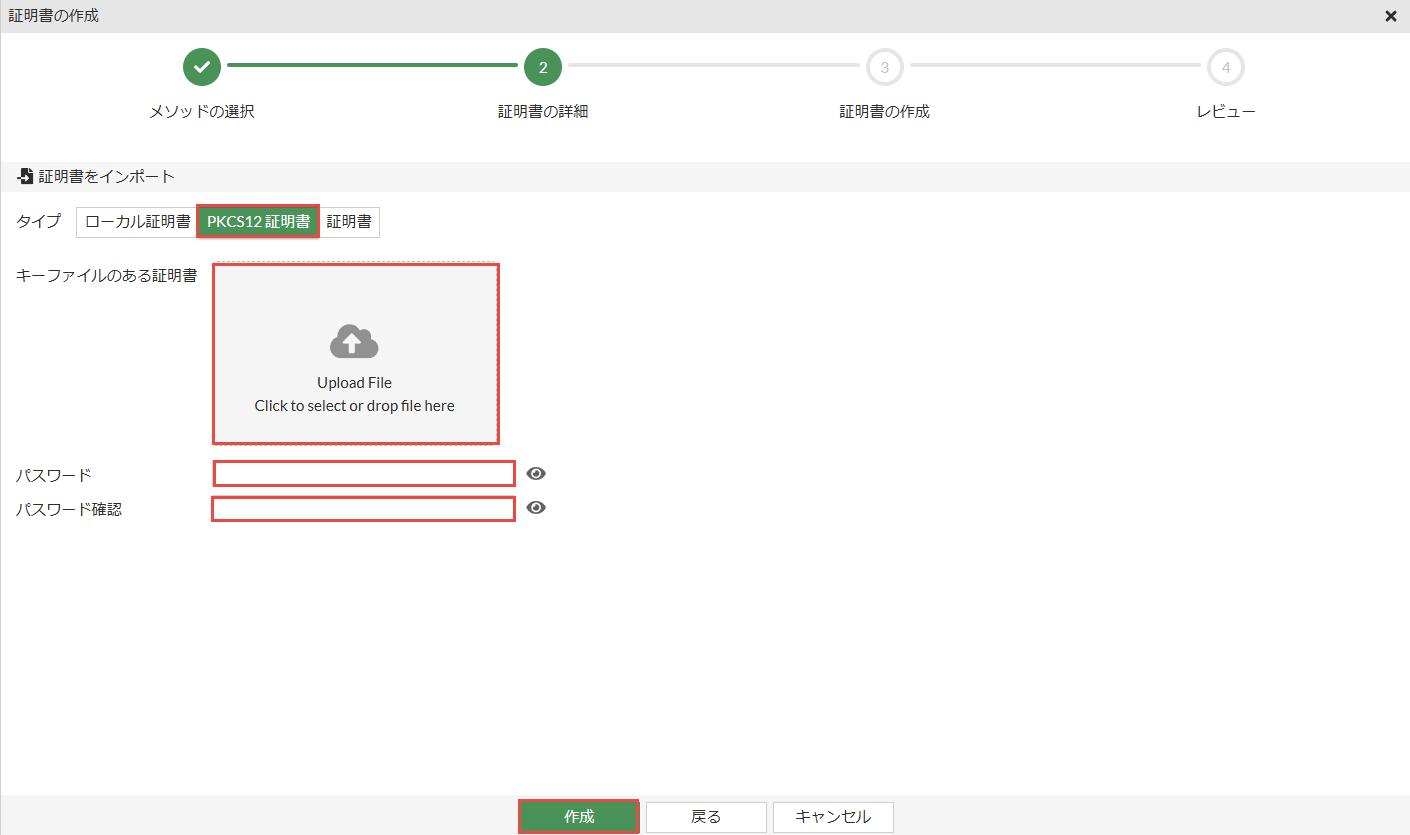Cancel the wizard via キャンセル button
The image size is (1410, 835).
click(833, 817)
